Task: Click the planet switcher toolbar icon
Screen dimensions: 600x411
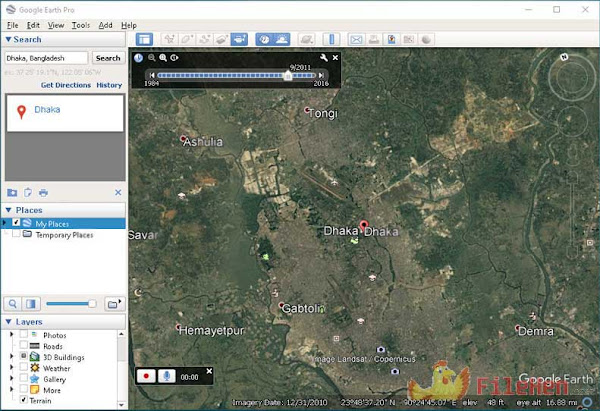Action: point(307,39)
